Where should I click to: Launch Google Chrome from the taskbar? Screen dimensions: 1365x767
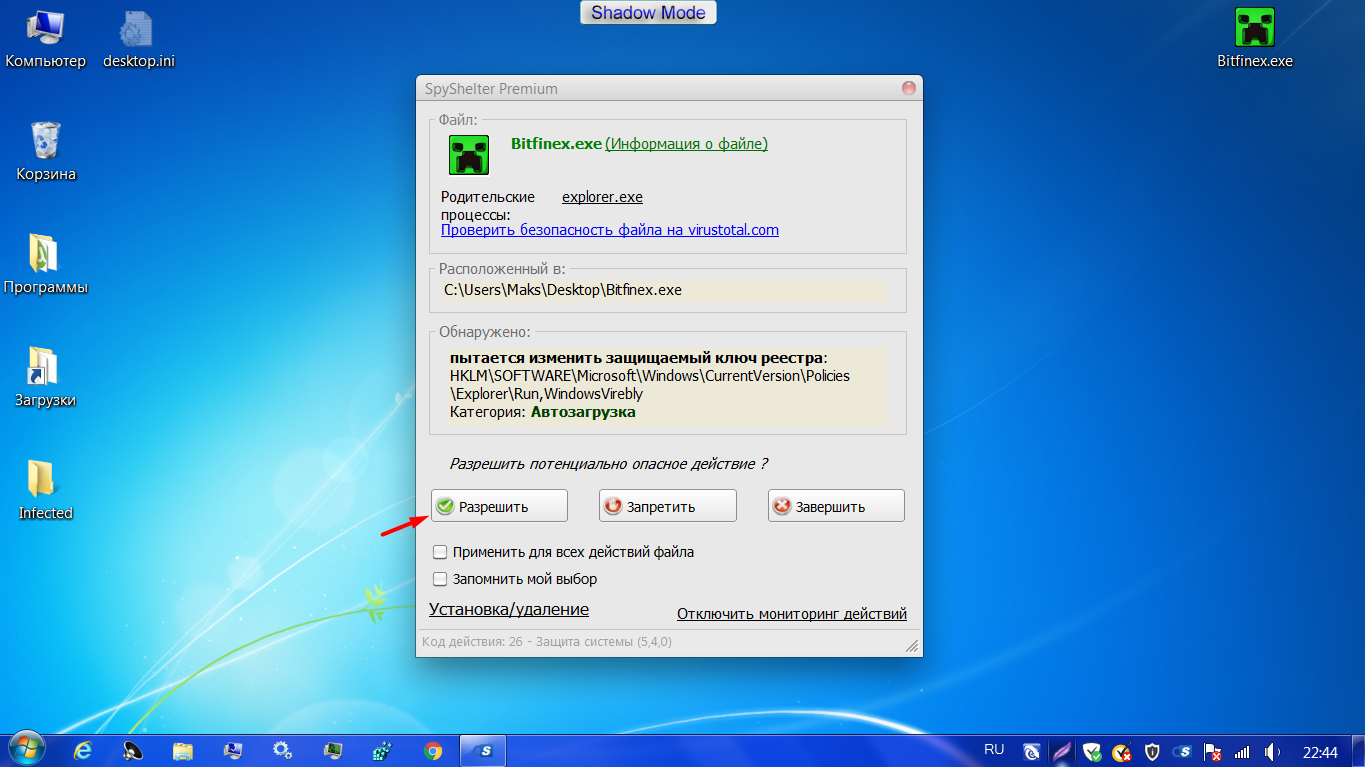point(433,751)
